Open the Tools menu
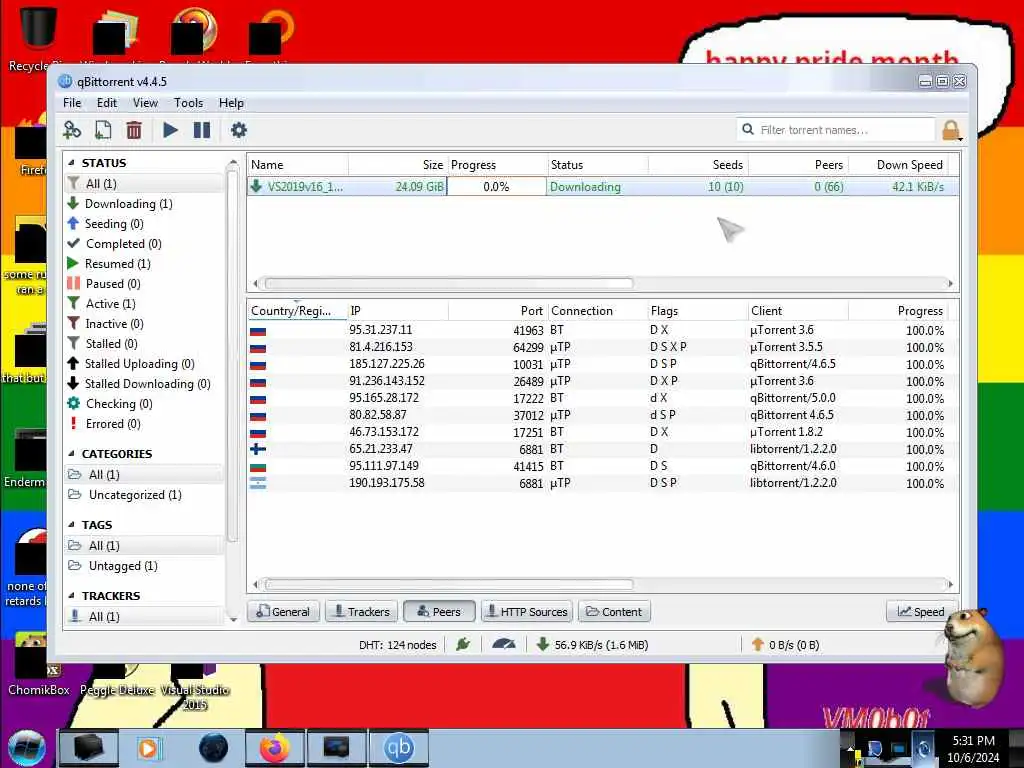1024x768 pixels. [x=188, y=103]
